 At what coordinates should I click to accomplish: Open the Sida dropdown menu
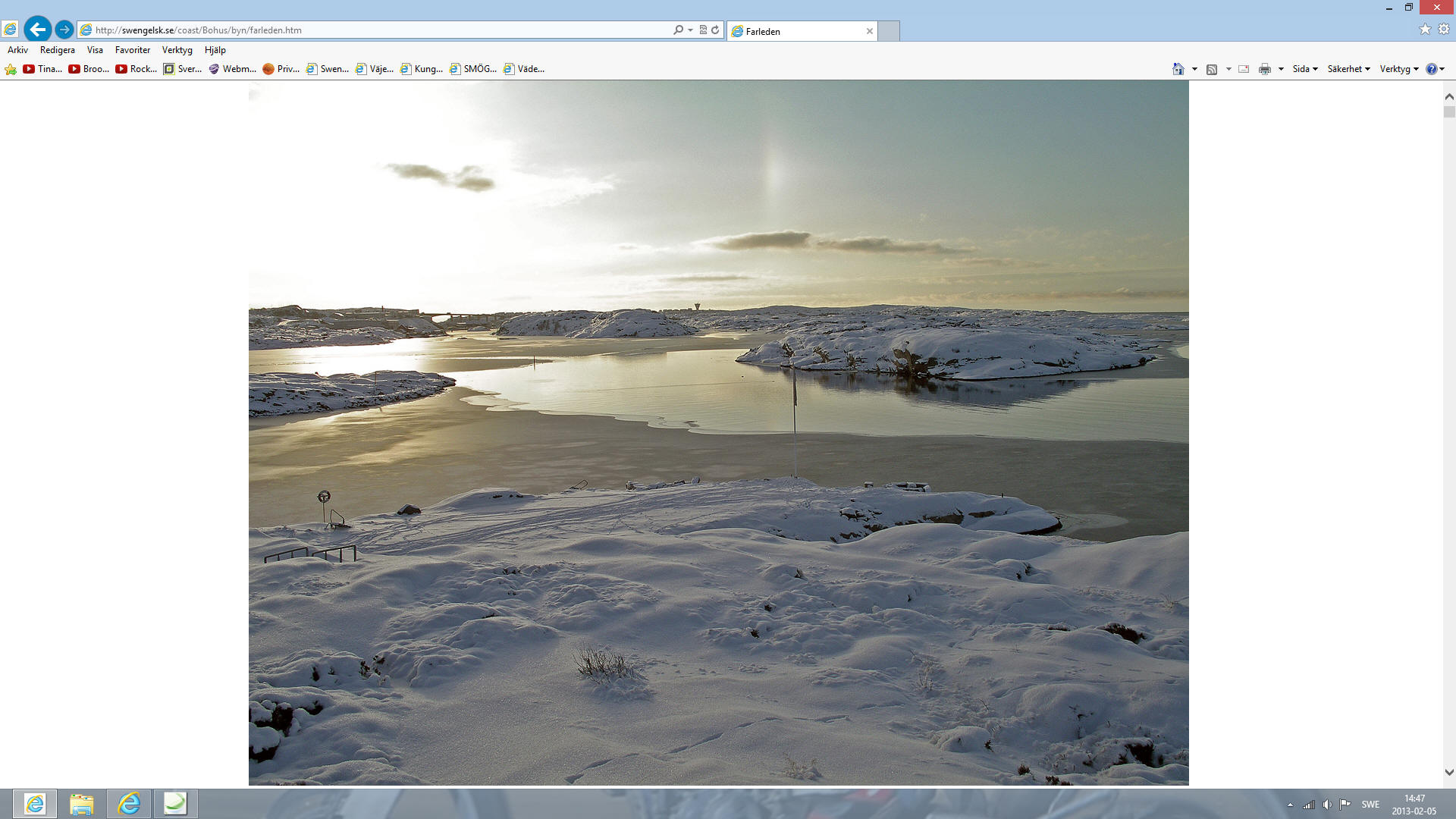(1305, 69)
